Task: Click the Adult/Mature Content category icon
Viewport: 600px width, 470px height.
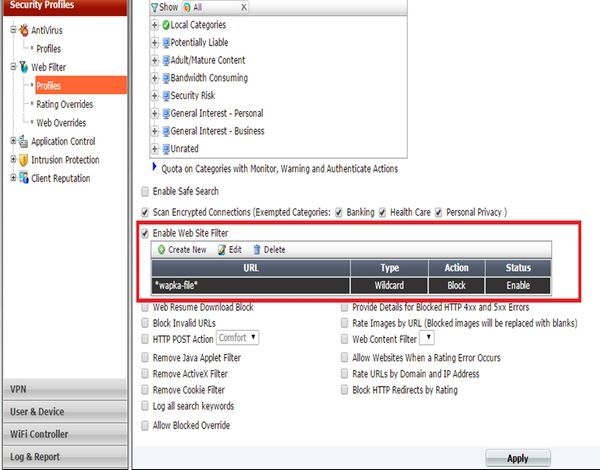Action: pos(166,60)
